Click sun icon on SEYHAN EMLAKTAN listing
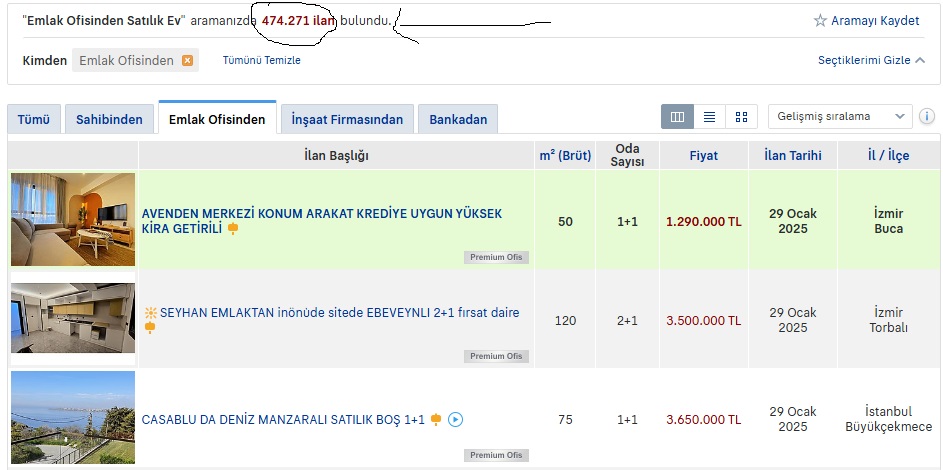 click(151, 313)
